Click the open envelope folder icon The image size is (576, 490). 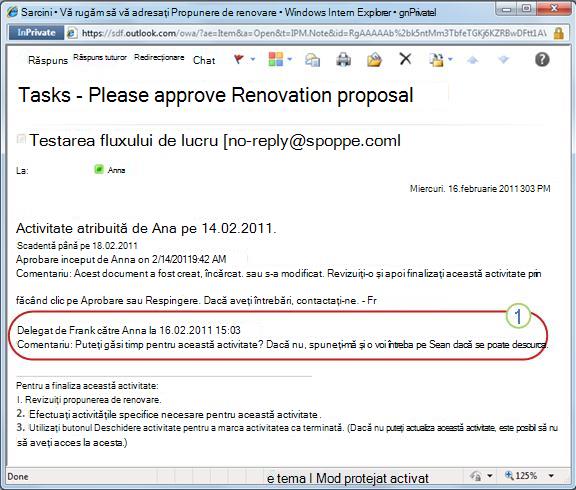click(x=374, y=60)
